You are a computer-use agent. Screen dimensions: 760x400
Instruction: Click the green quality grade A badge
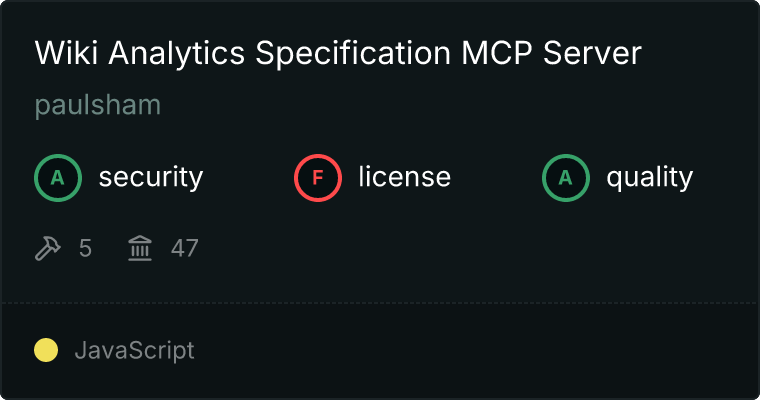coord(566,178)
